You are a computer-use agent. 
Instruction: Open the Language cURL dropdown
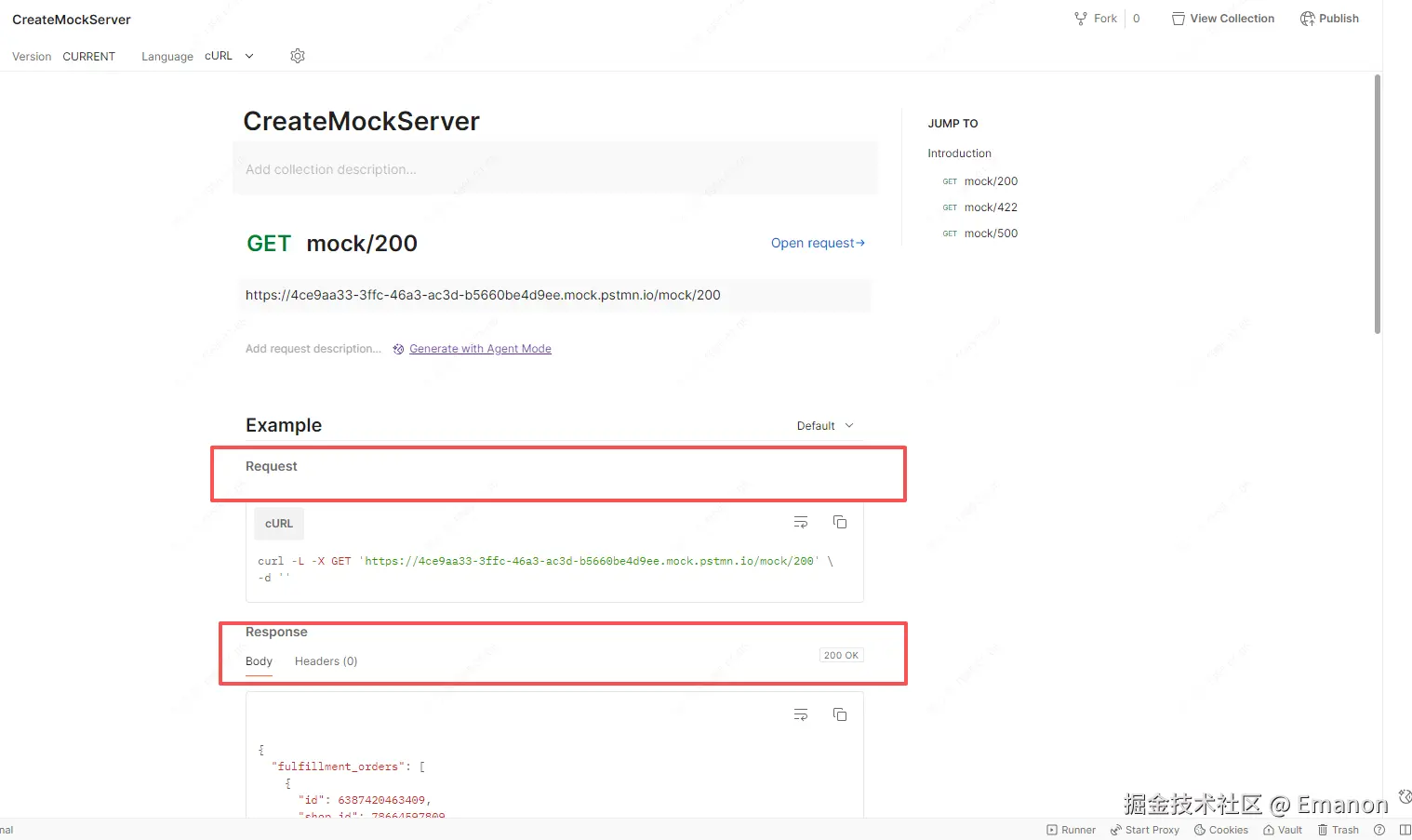coord(229,56)
